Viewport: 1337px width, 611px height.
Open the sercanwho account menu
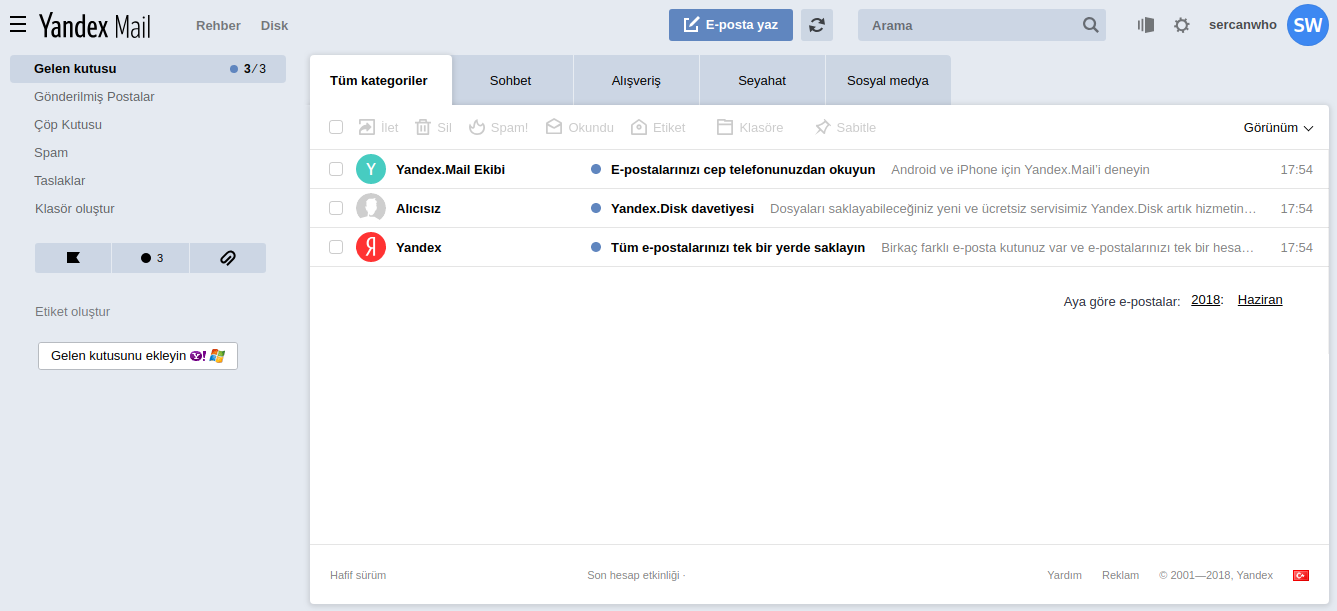[x=1243, y=25]
